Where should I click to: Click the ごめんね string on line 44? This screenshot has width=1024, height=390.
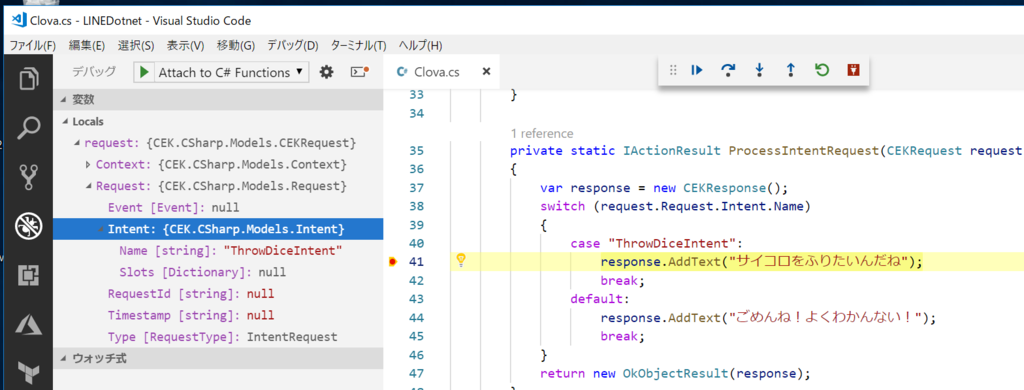[824, 318]
